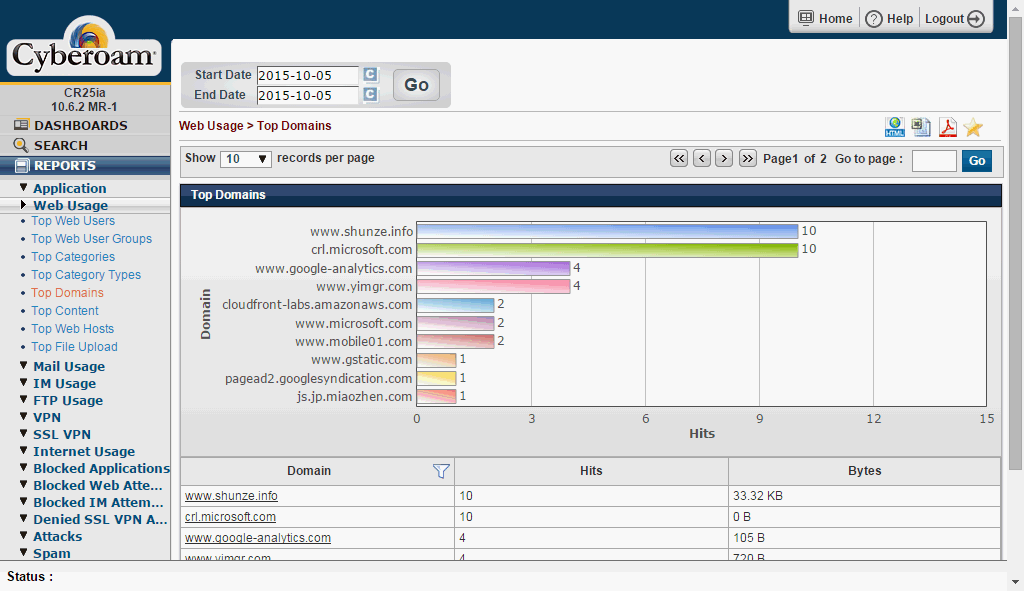Click www.shunze.info link in table

tap(231, 496)
